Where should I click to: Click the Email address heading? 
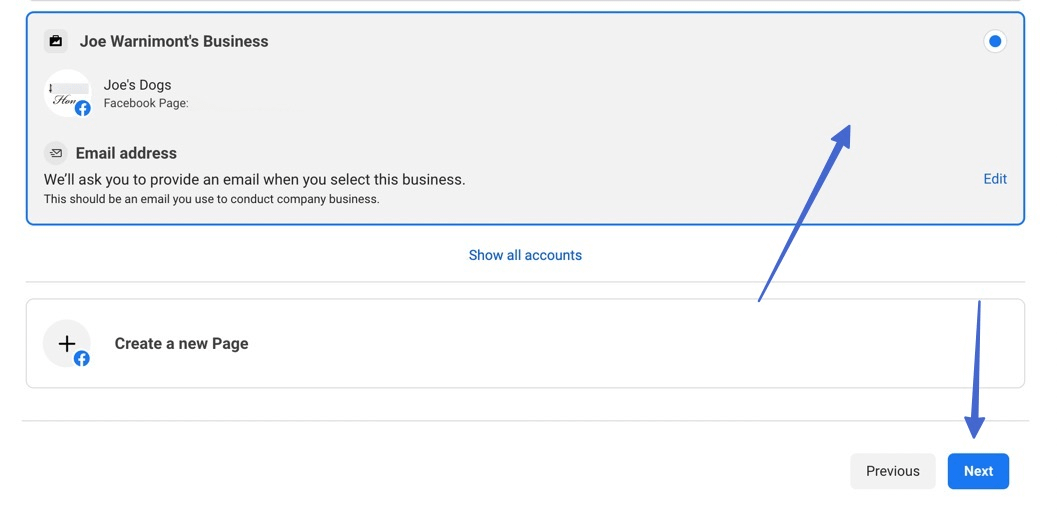click(126, 153)
